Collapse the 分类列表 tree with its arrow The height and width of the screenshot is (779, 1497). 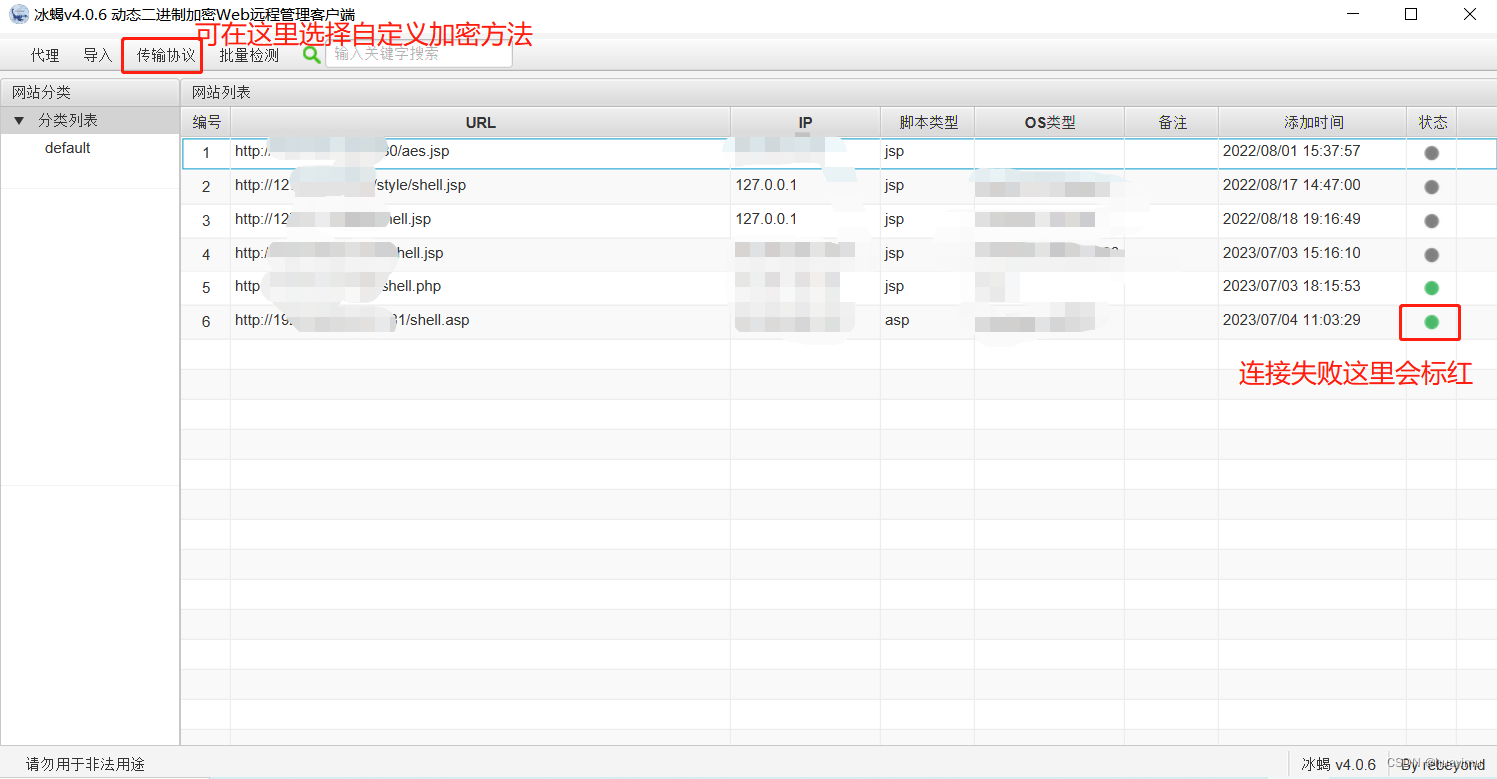pos(18,120)
